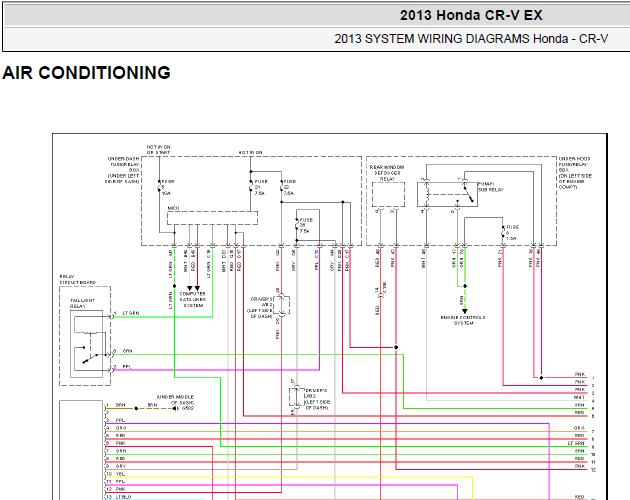630x500 pixels.
Task: Click the '13 LT BLU' connector pin label
Action: click(119, 497)
